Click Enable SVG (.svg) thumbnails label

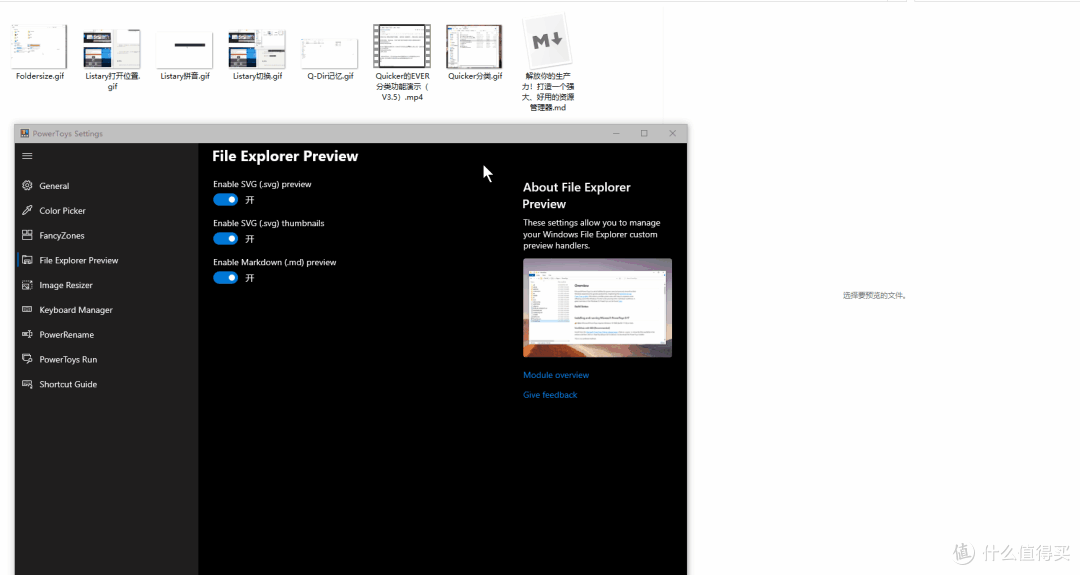point(269,223)
